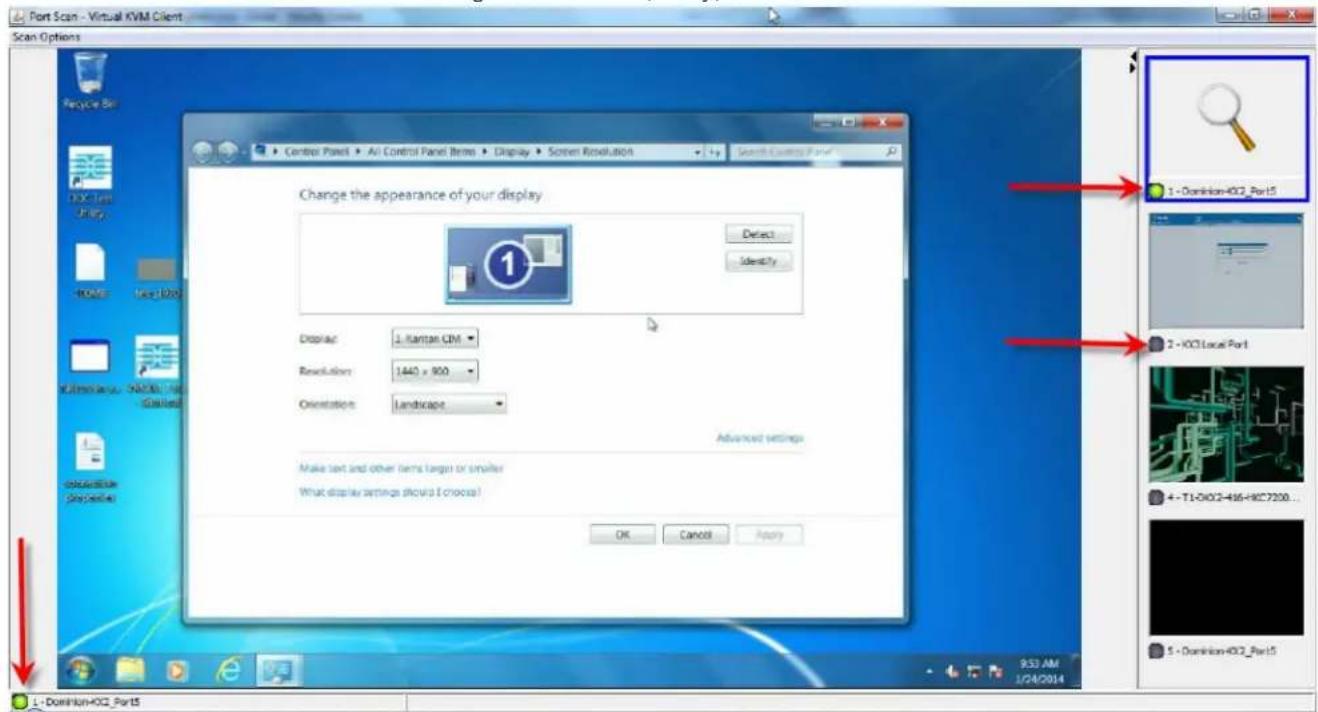The width and height of the screenshot is (1318, 712).
Task: Click the Back arrow in Control Panel window
Action: pyautogui.click(x=204, y=152)
